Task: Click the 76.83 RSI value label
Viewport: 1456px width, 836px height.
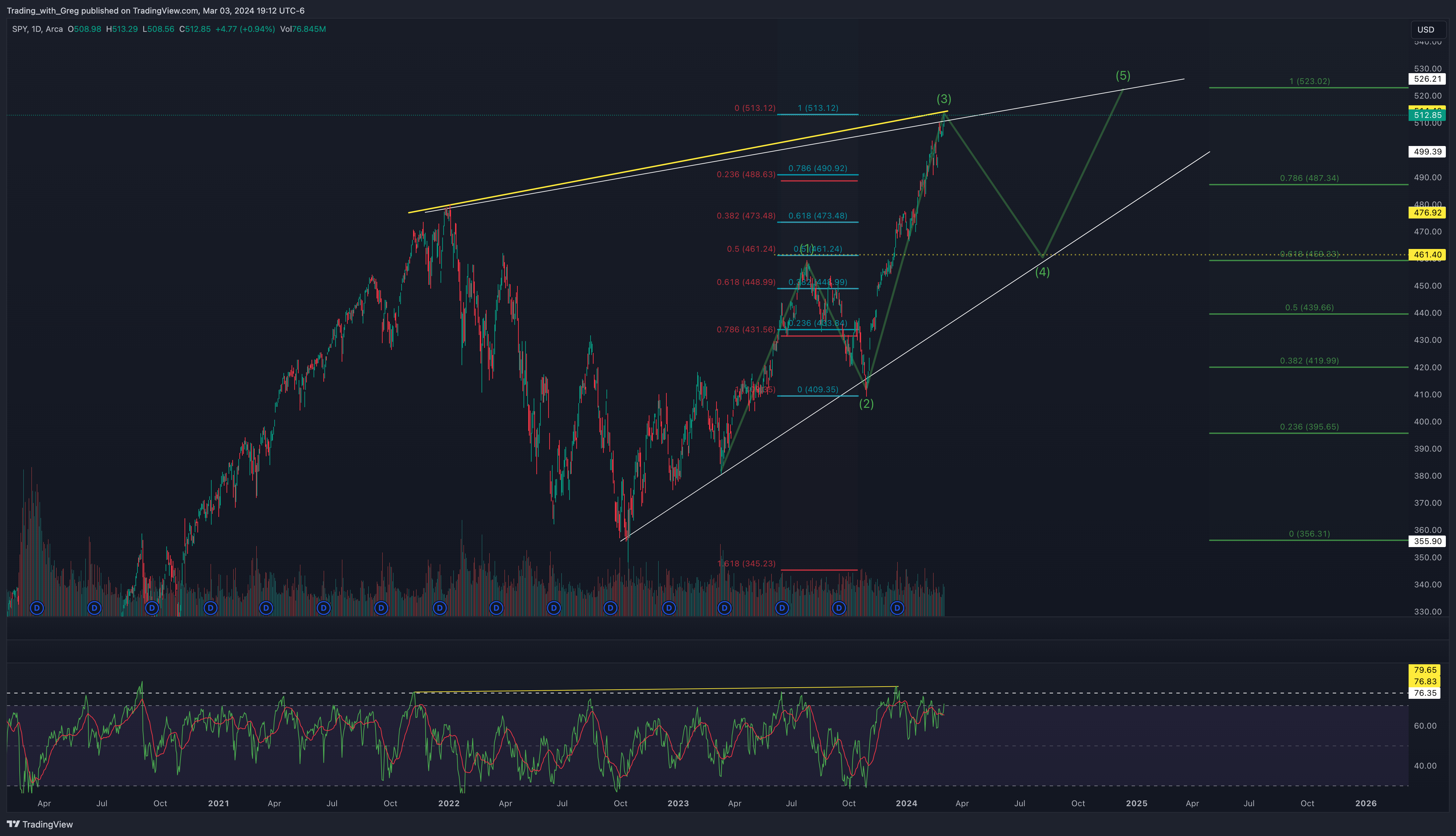Action: tap(1425, 682)
